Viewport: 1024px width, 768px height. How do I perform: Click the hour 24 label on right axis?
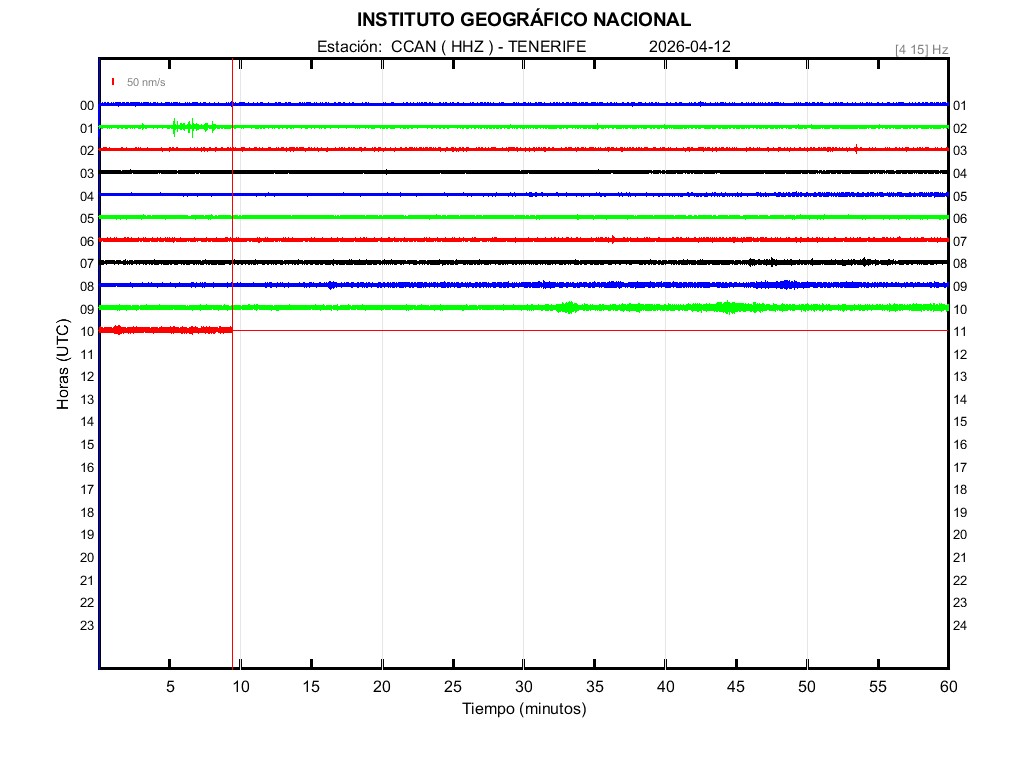pos(960,626)
